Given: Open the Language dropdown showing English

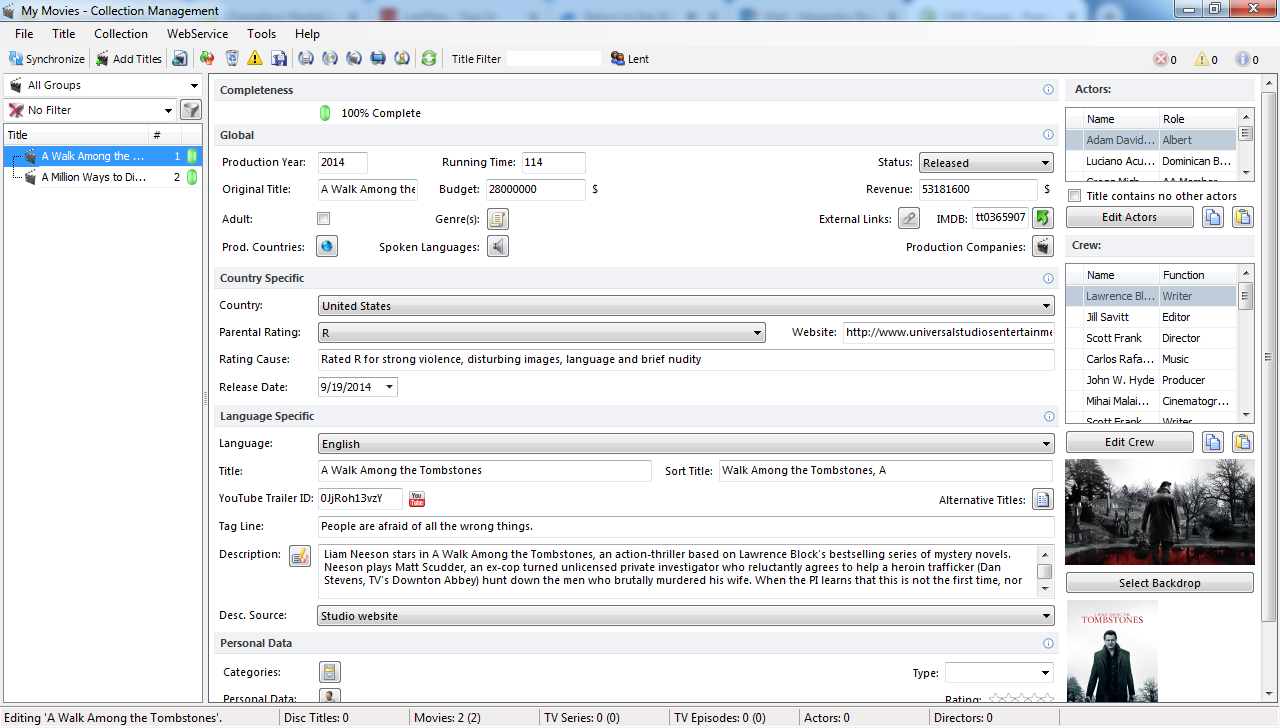Looking at the screenshot, I should point(686,444).
